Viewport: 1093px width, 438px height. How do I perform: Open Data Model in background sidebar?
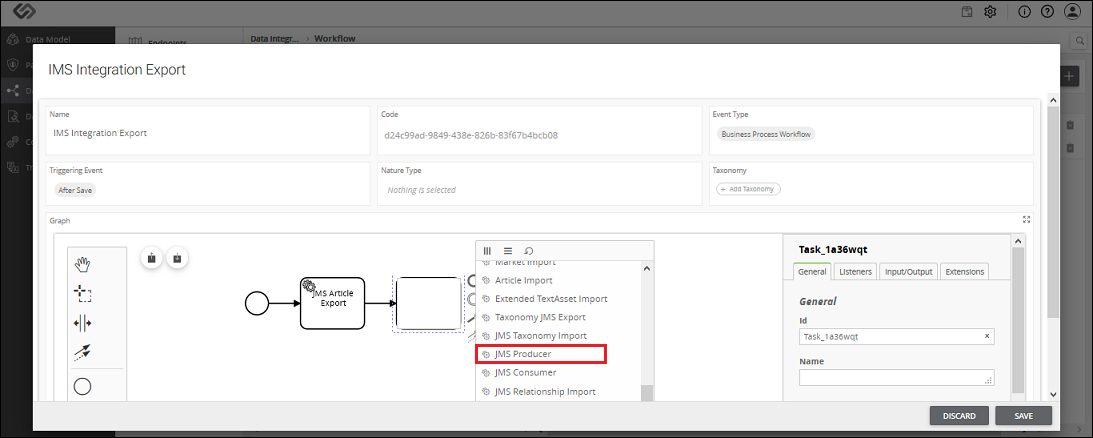tap(49, 39)
